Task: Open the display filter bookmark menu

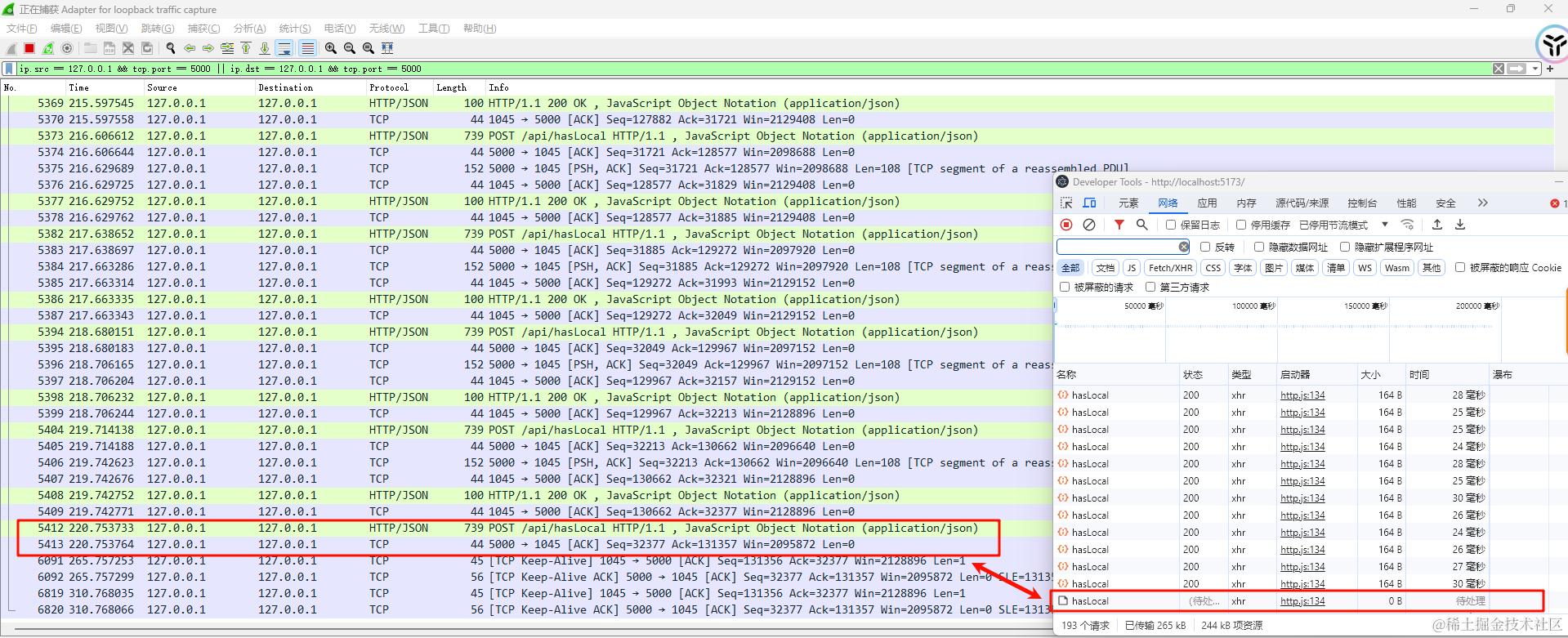Action: (9, 69)
